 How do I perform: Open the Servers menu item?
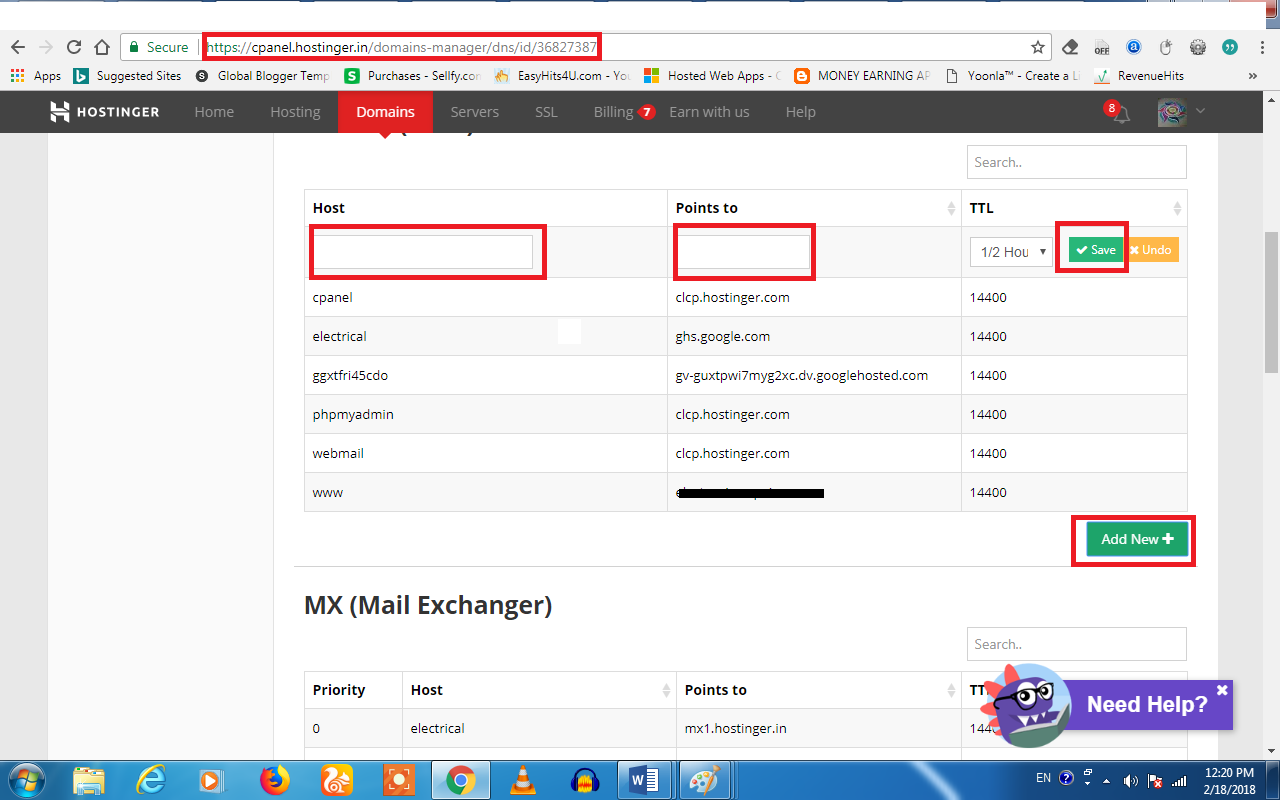(x=474, y=112)
